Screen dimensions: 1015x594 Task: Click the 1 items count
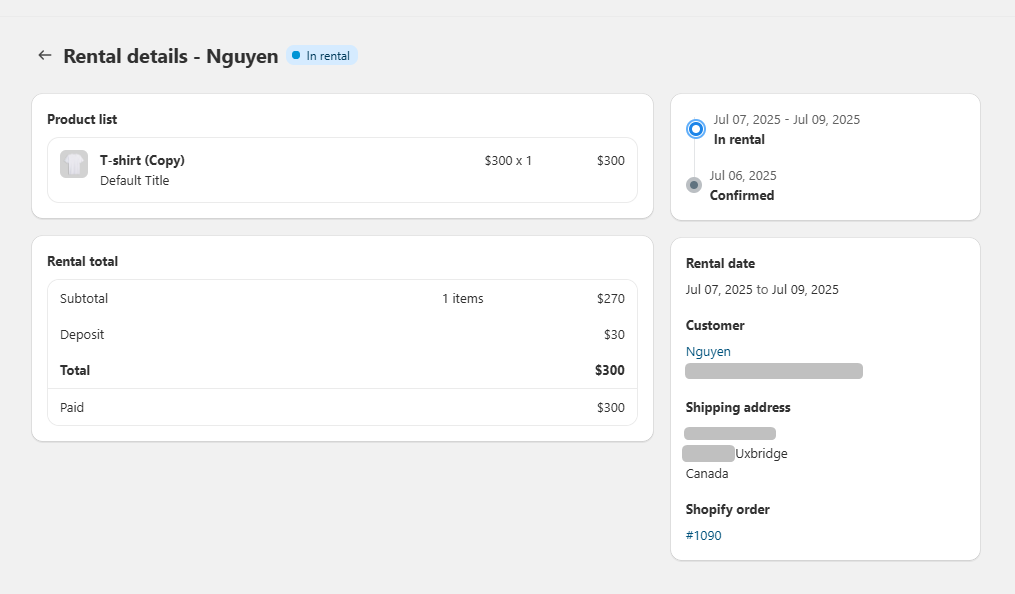(x=462, y=298)
